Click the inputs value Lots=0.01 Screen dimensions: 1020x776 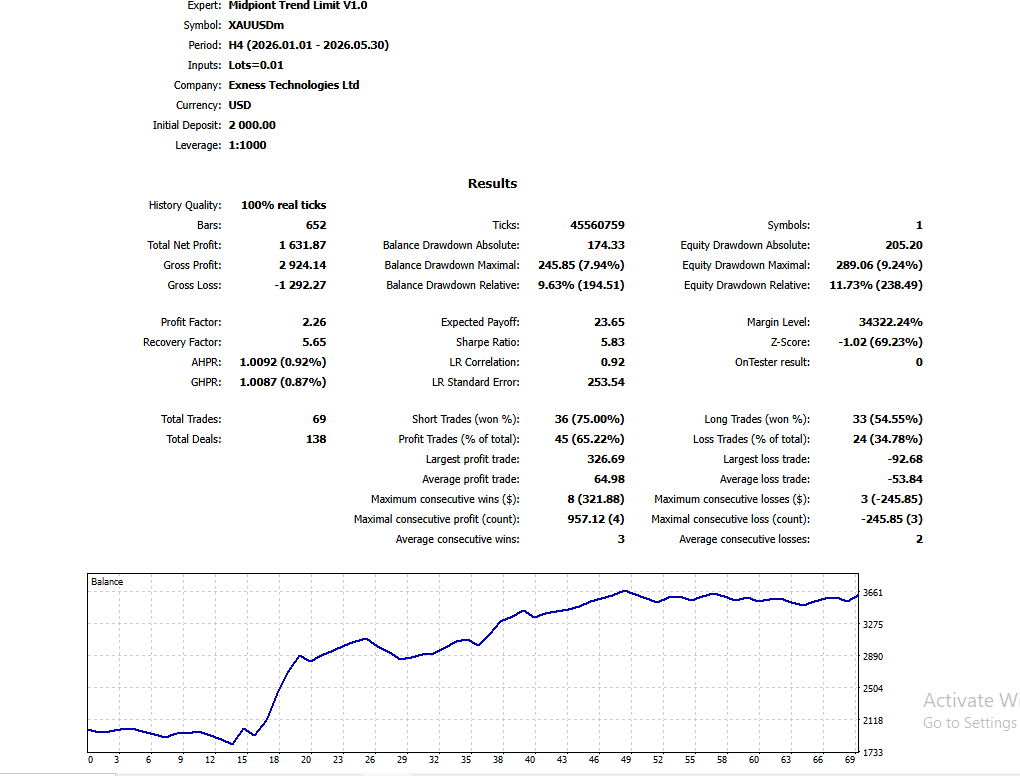[256, 65]
